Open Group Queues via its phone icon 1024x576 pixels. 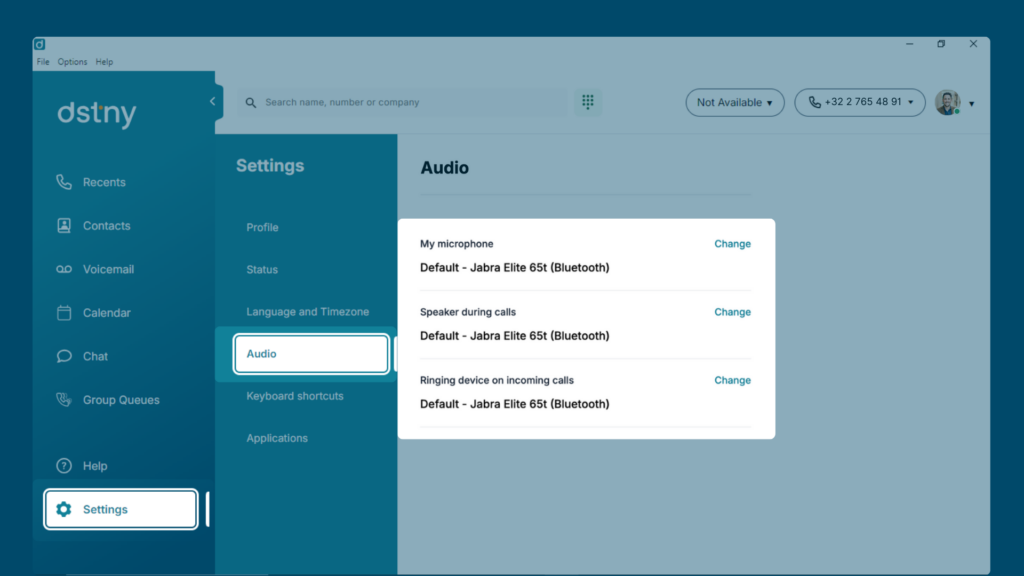point(63,400)
